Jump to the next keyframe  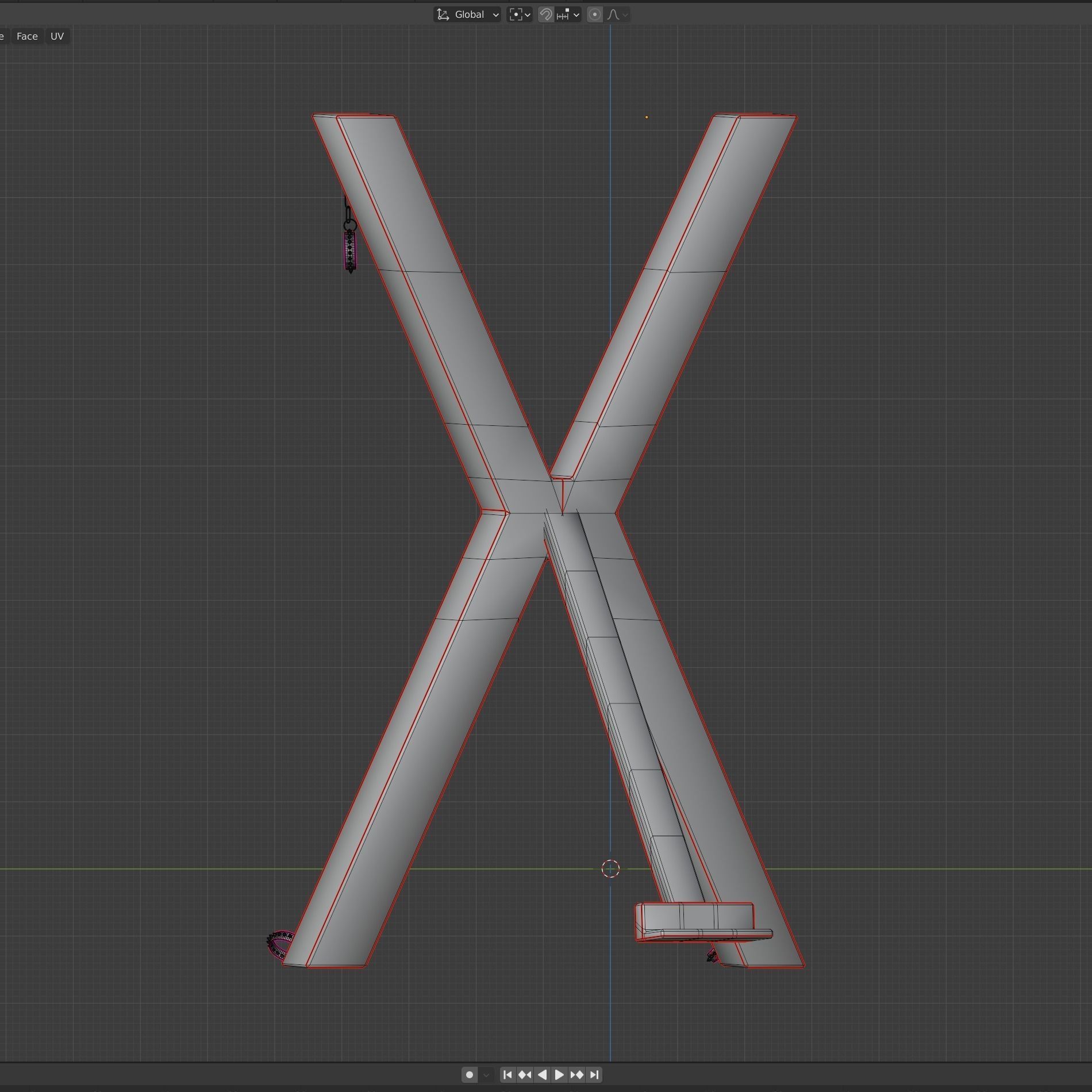(577, 1075)
